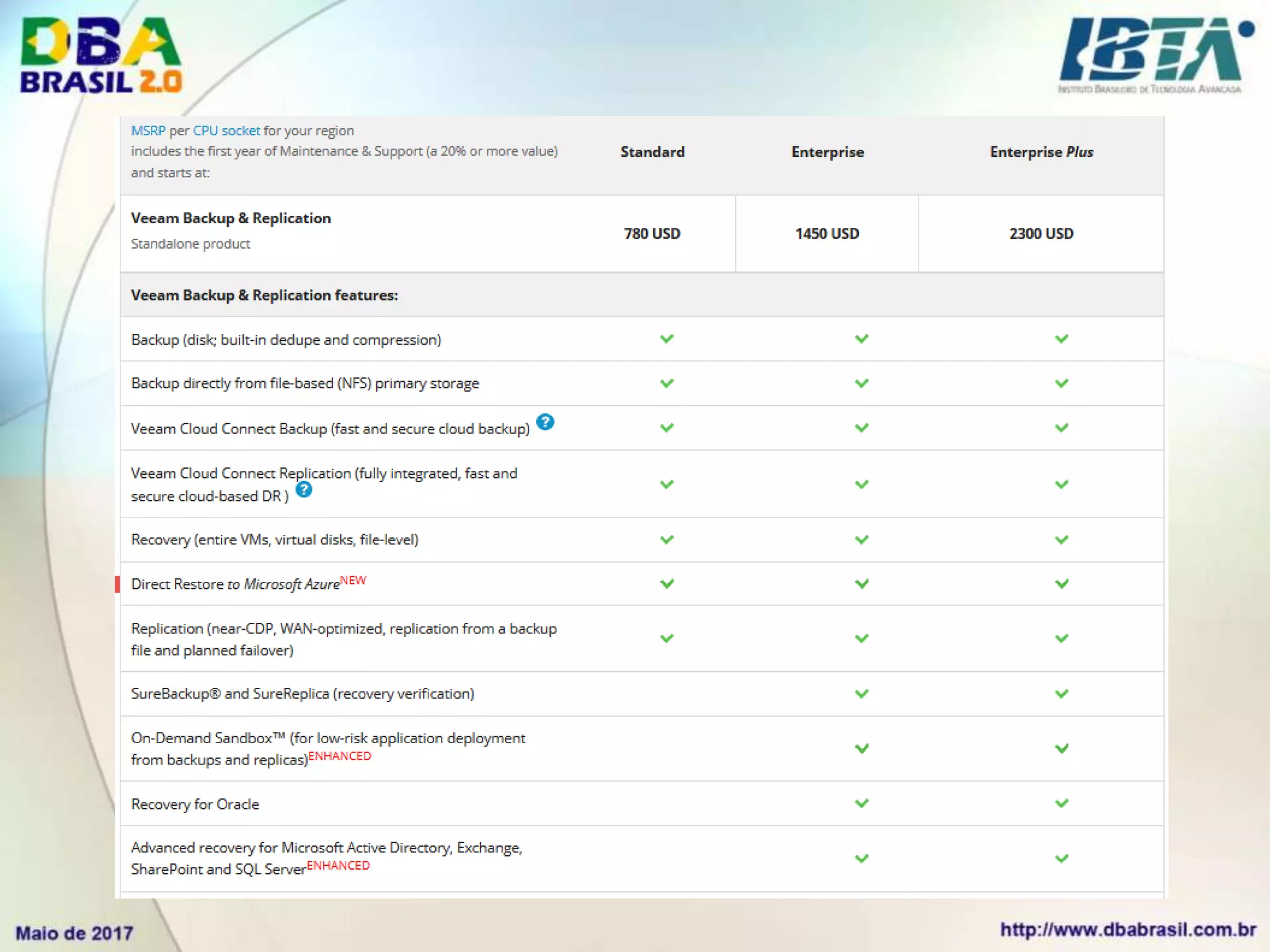Click the dbabrasil.com.br website URL
This screenshot has width=1270, height=952.
coord(1128,930)
